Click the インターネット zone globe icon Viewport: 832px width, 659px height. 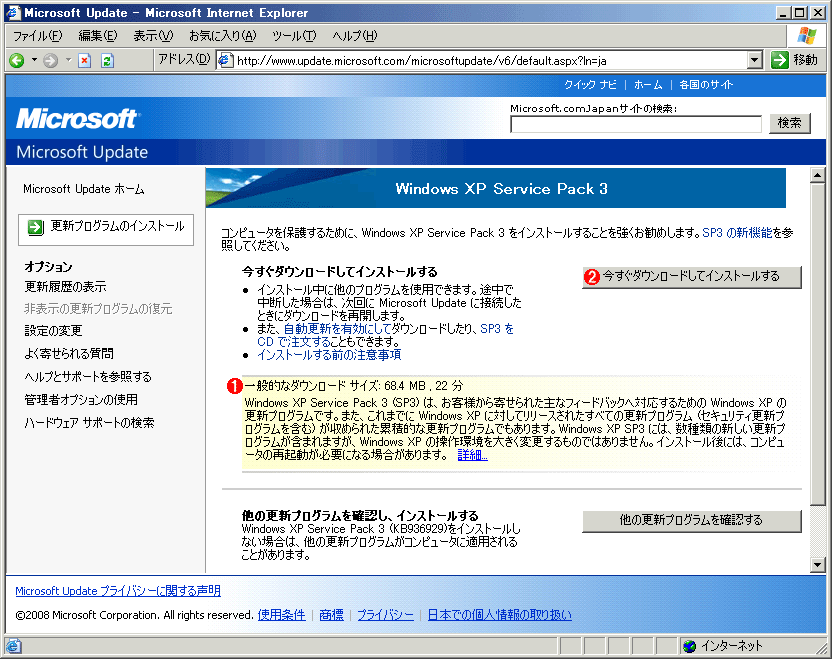(690, 646)
